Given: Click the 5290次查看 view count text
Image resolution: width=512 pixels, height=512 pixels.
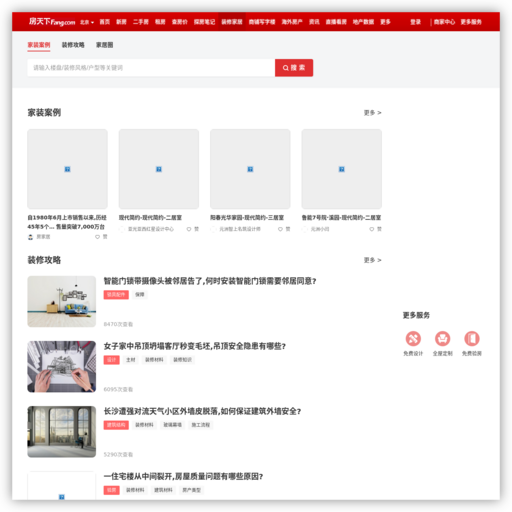Looking at the screenshot, I should click(118, 454).
